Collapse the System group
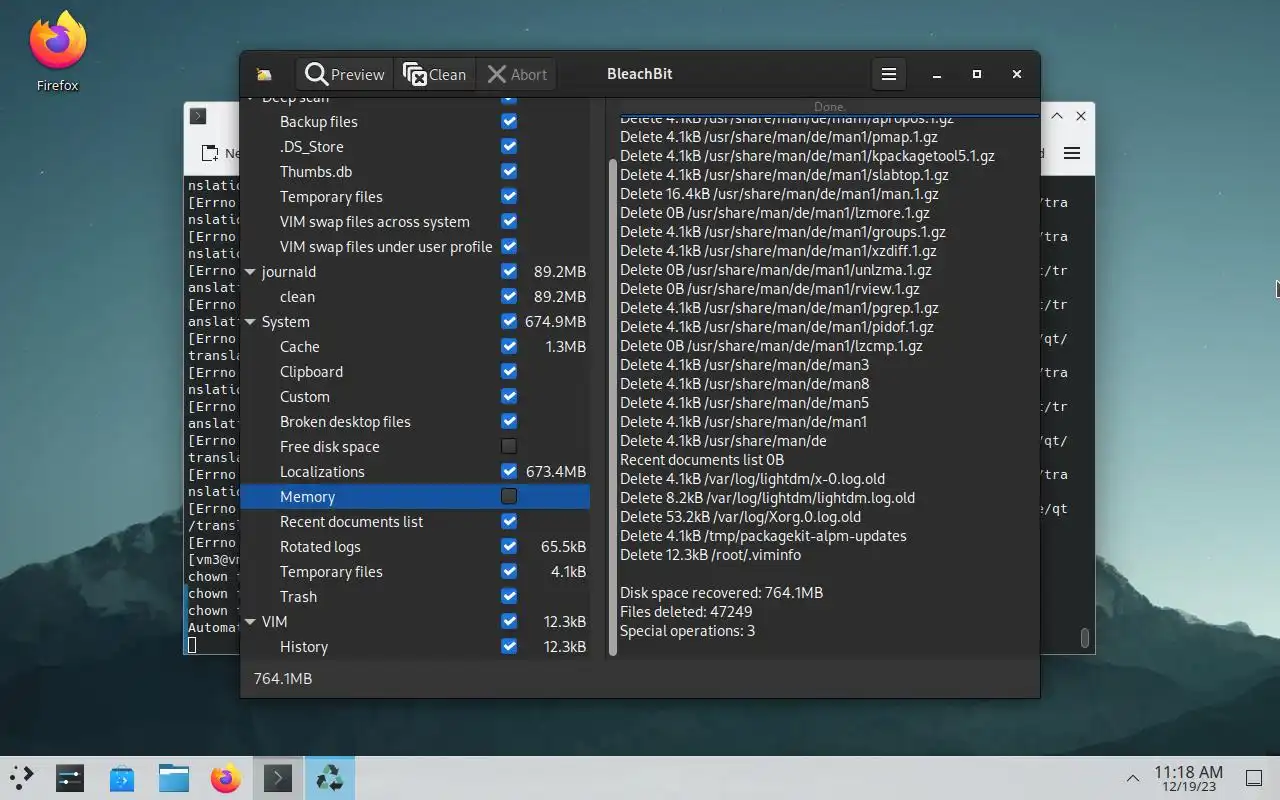 click(x=251, y=321)
